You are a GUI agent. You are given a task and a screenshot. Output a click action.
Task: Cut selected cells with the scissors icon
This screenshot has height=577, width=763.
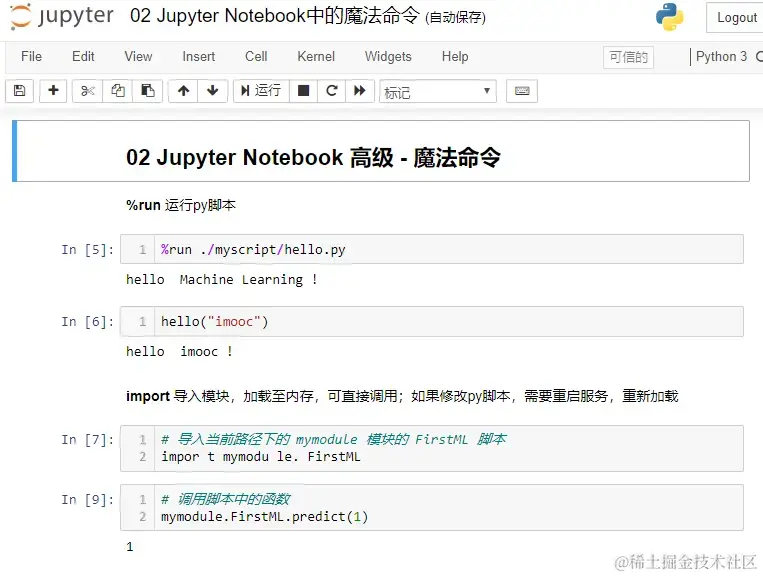point(88,91)
